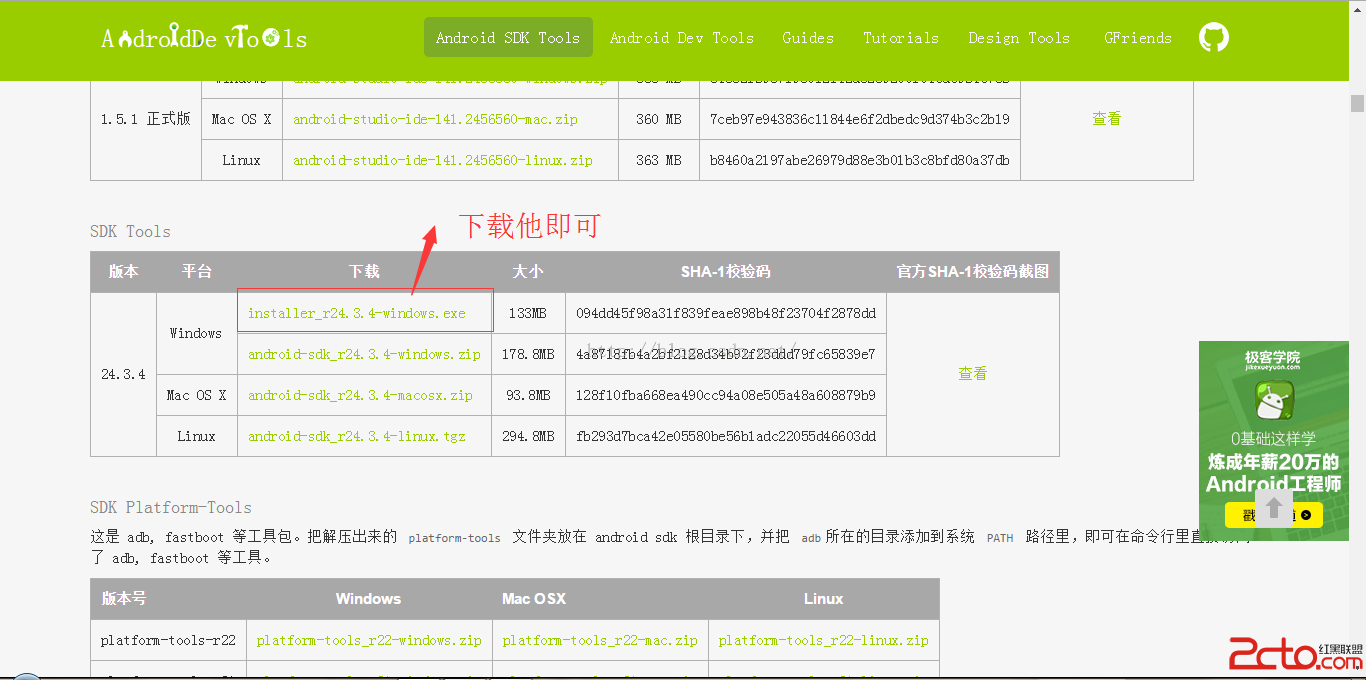Download platform-tools_r22-mac.zip
This screenshot has width=1366, height=680.
600,640
